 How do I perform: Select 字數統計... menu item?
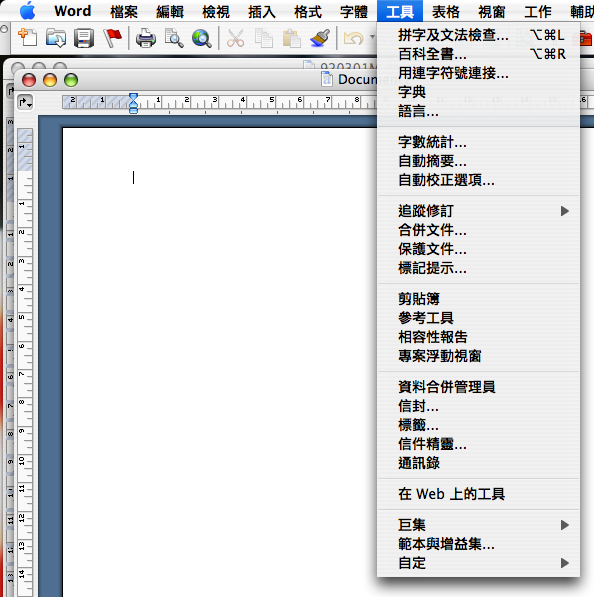[x=478, y=142]
